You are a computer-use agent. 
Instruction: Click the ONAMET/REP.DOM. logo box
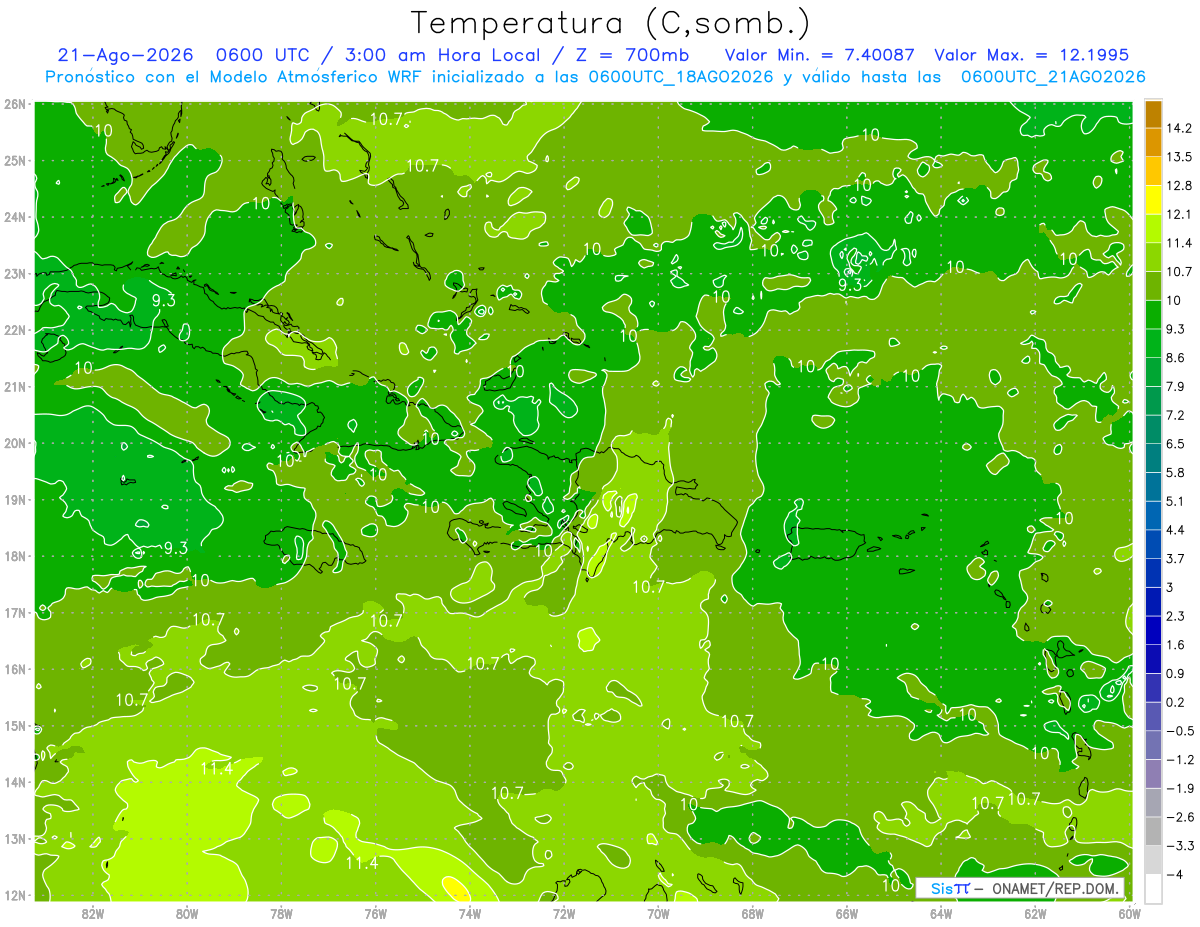(1019, 887)
